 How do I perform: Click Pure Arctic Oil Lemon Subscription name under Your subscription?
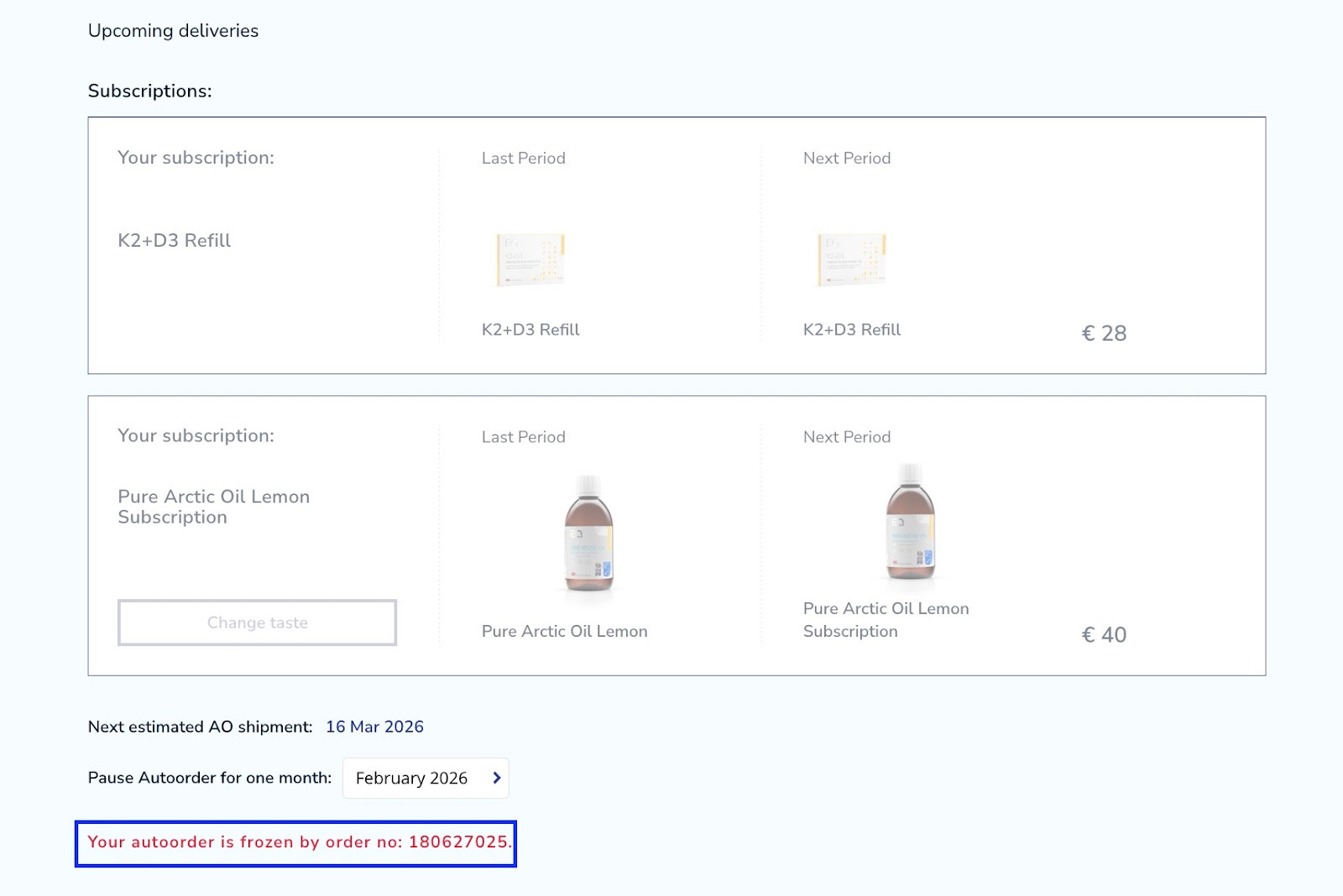click(213, 507)
